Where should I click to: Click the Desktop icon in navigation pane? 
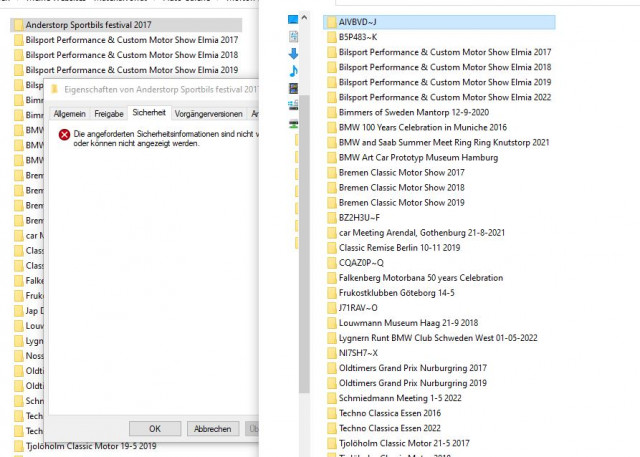[x=293, y=20]
